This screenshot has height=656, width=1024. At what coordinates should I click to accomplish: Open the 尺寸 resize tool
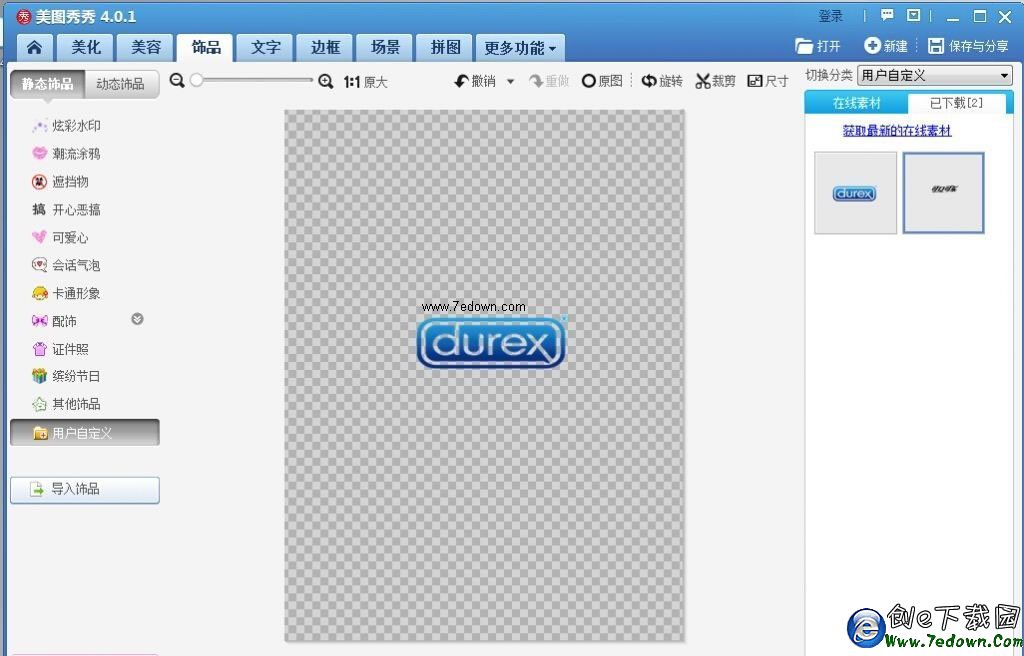coord(767,81)
